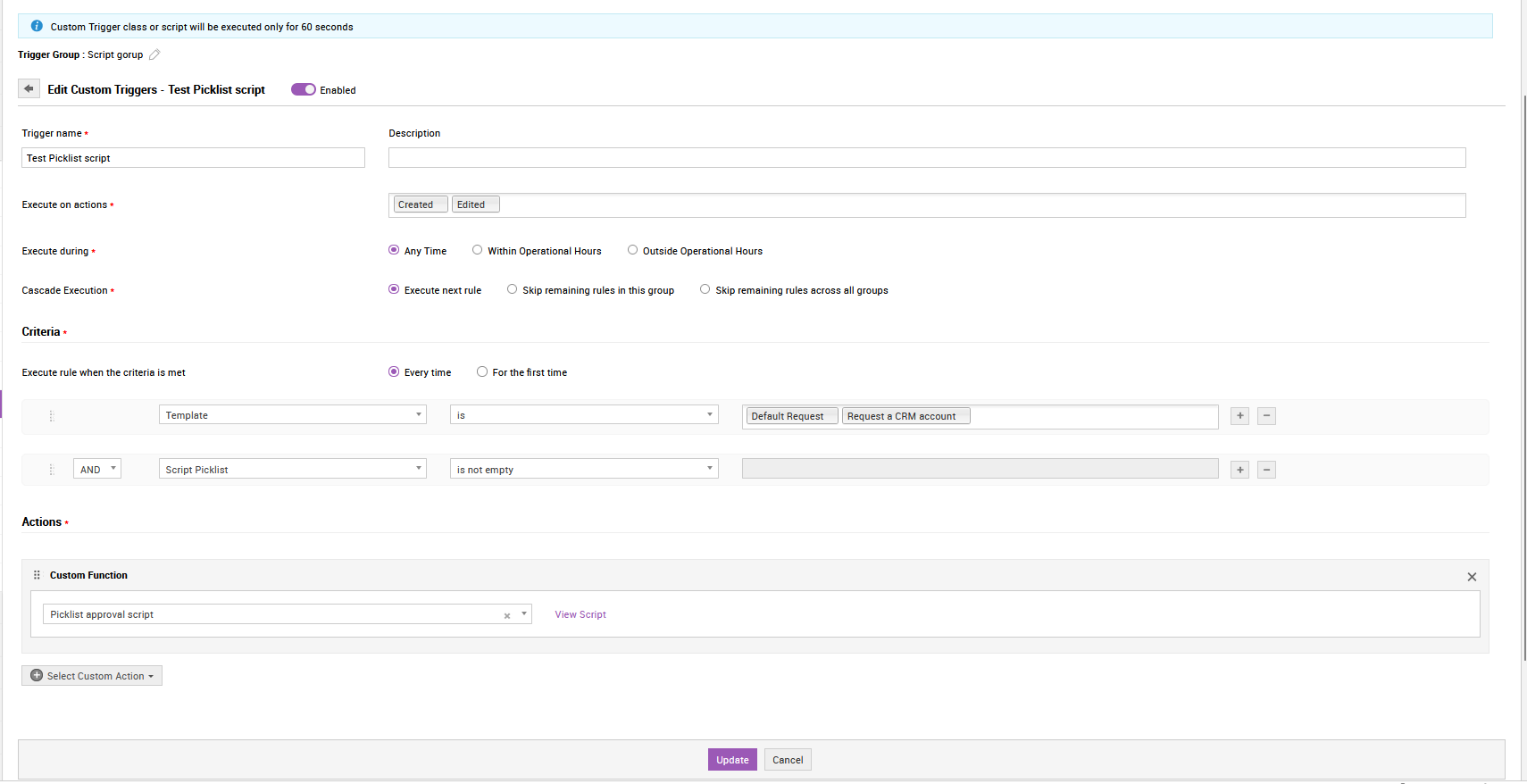This screenshot has height=784, width=1527.
Task: Open the 'is not empty' condition dropdown
Action: [x=584, y=470]
